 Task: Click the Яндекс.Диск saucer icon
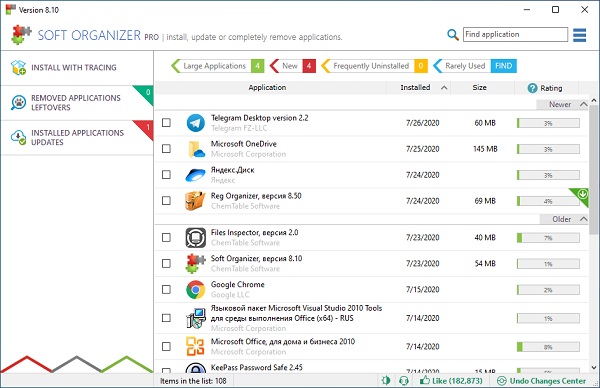click(x=196, y=175)
